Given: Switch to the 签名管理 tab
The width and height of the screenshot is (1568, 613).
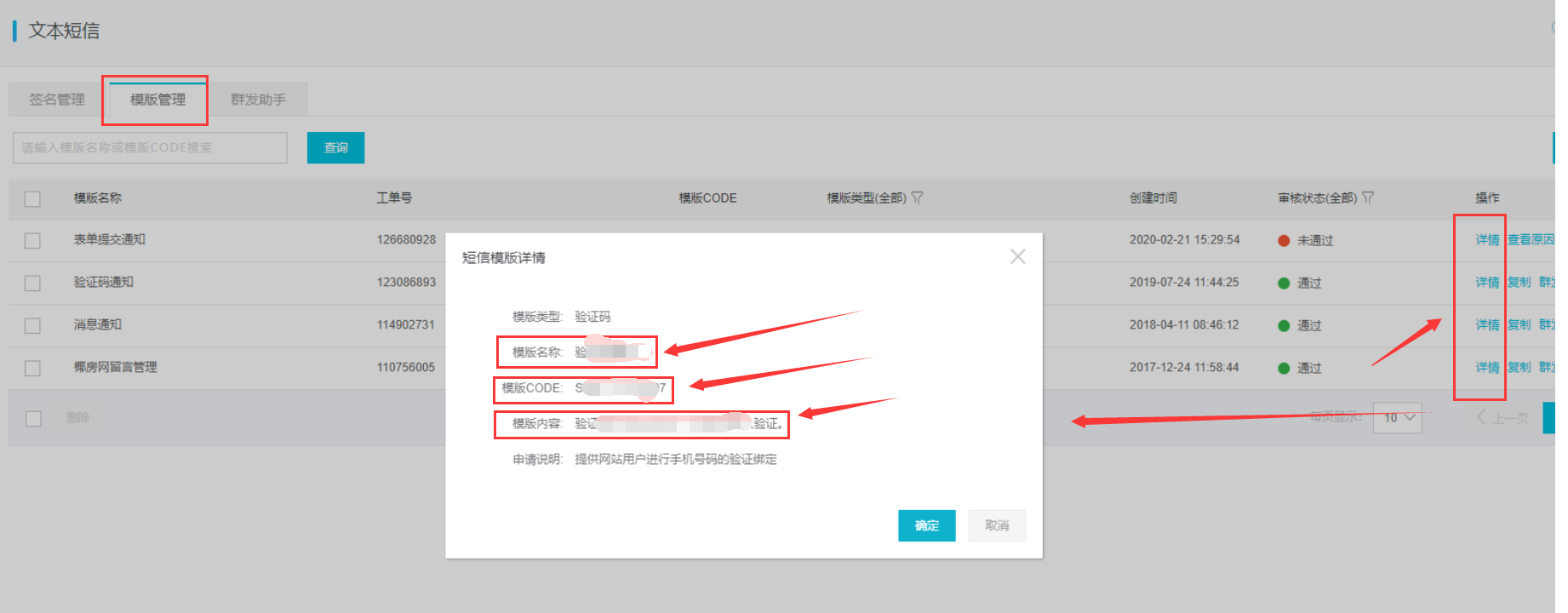Looking at the screenshot, I should (x=57, y=100).
